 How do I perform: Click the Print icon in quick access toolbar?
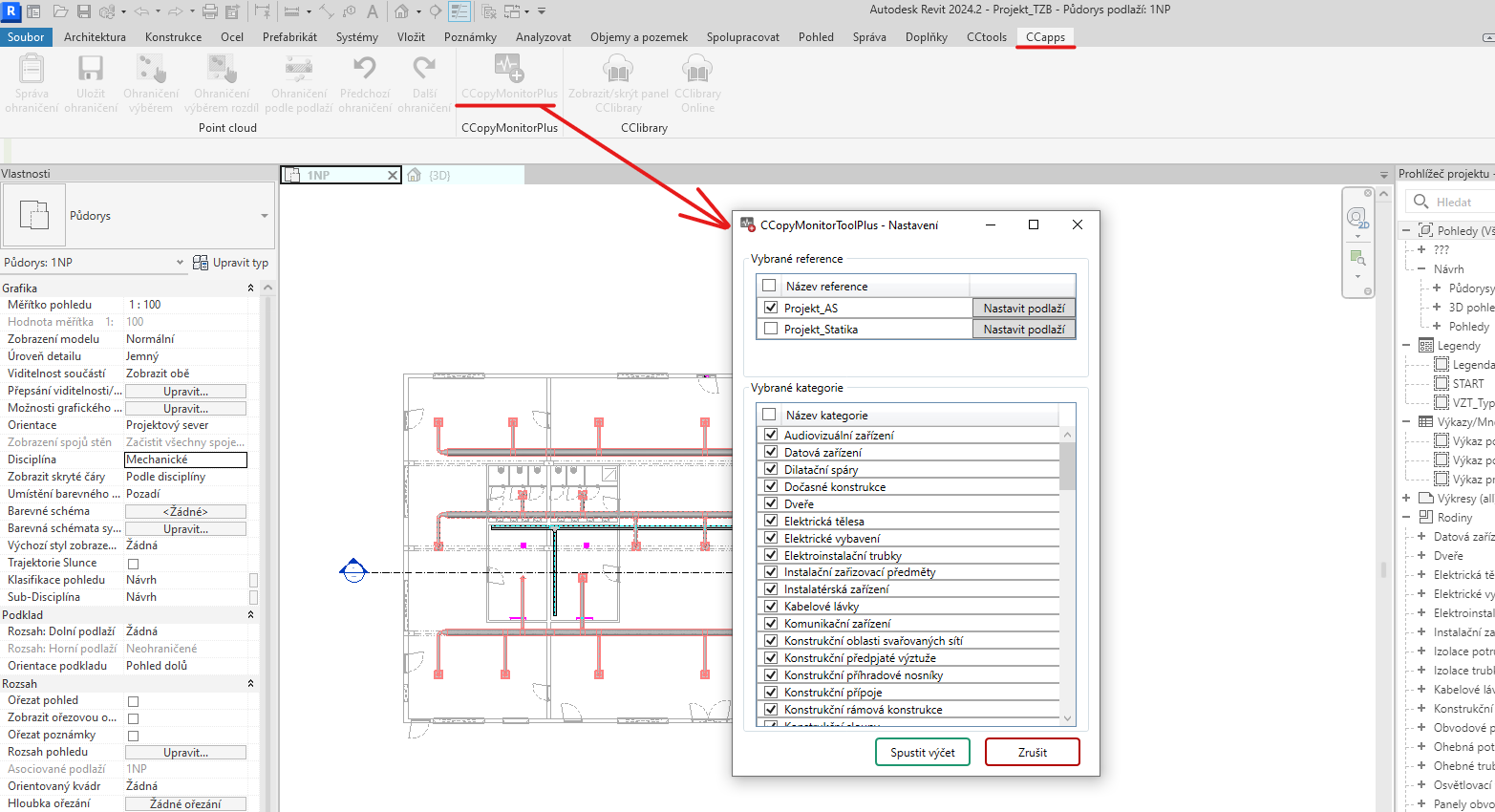pos(210,11)
